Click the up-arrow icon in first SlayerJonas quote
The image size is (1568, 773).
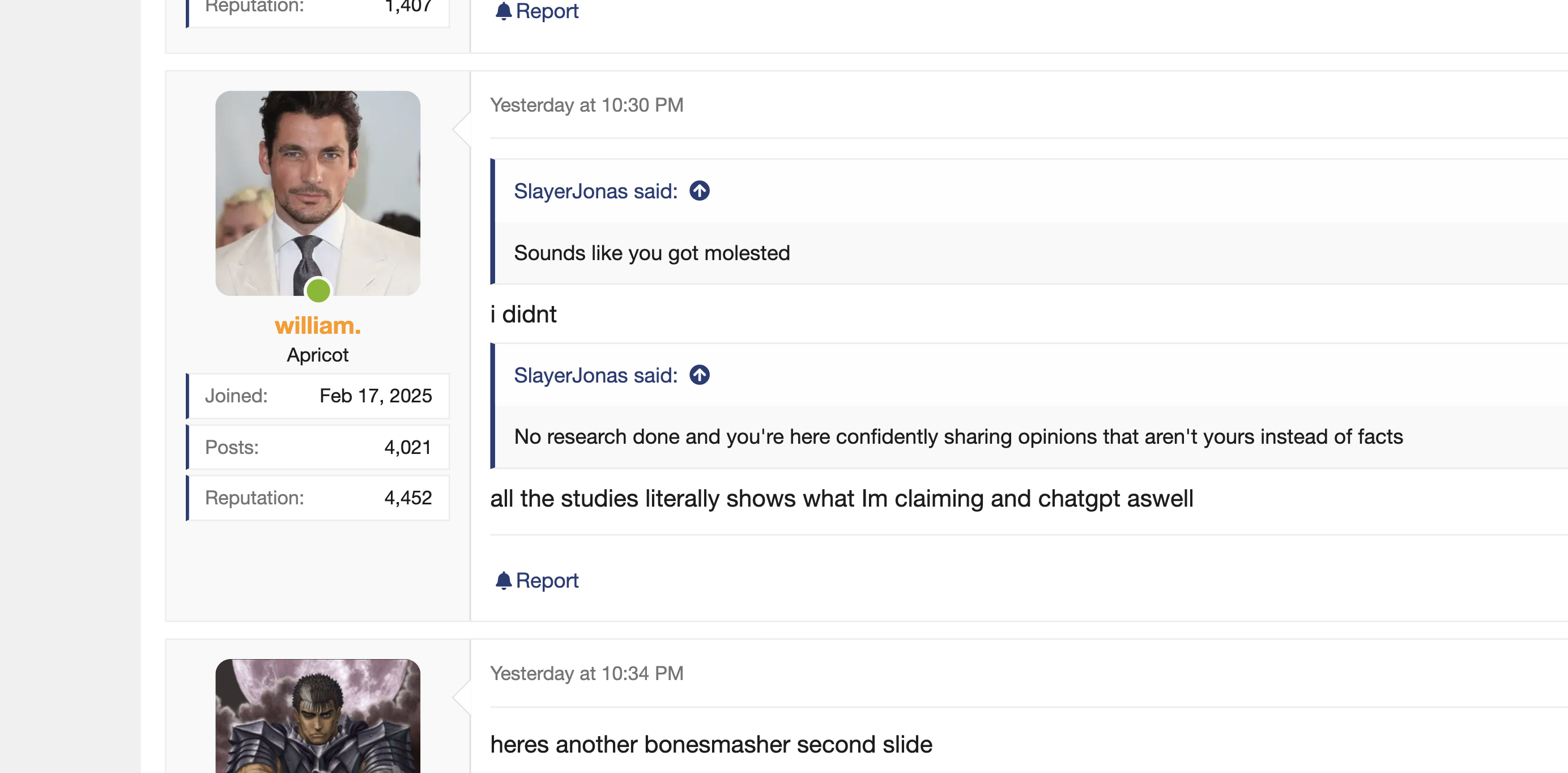pyautogui.click(x=700, y=192)
